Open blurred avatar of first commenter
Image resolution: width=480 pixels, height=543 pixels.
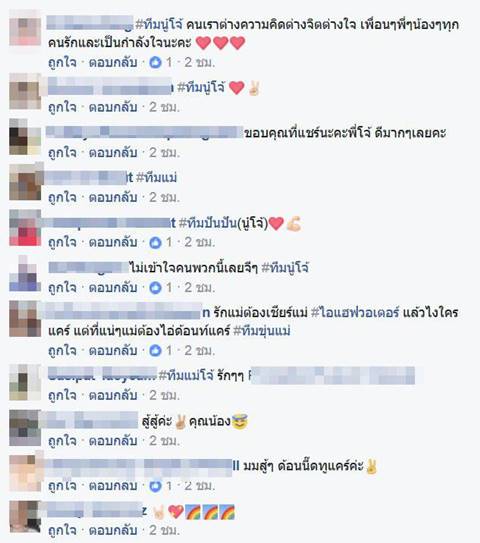pos(25,28)
